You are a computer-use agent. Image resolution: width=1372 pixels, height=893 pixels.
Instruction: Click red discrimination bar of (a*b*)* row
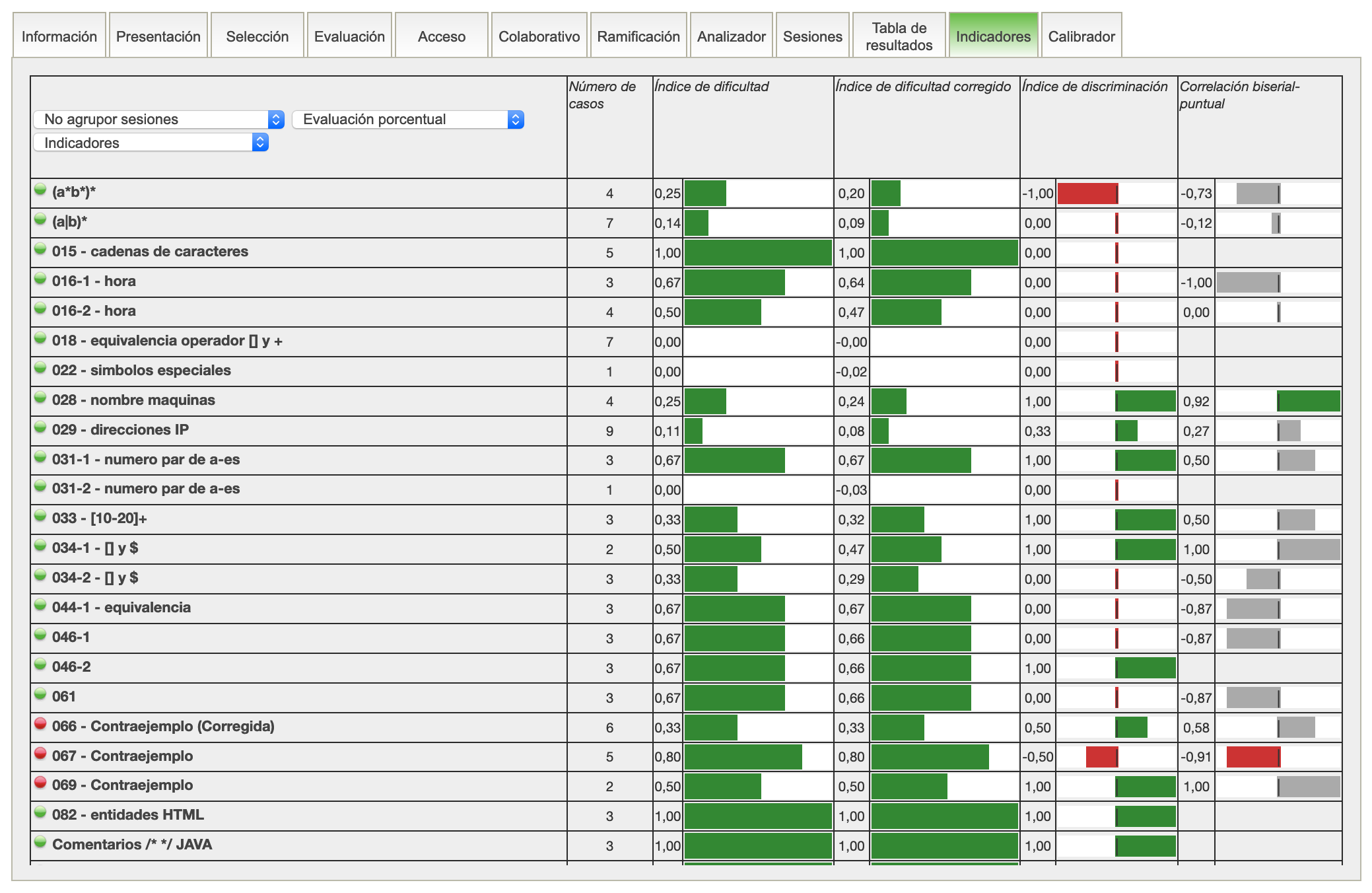(1087, 194)
